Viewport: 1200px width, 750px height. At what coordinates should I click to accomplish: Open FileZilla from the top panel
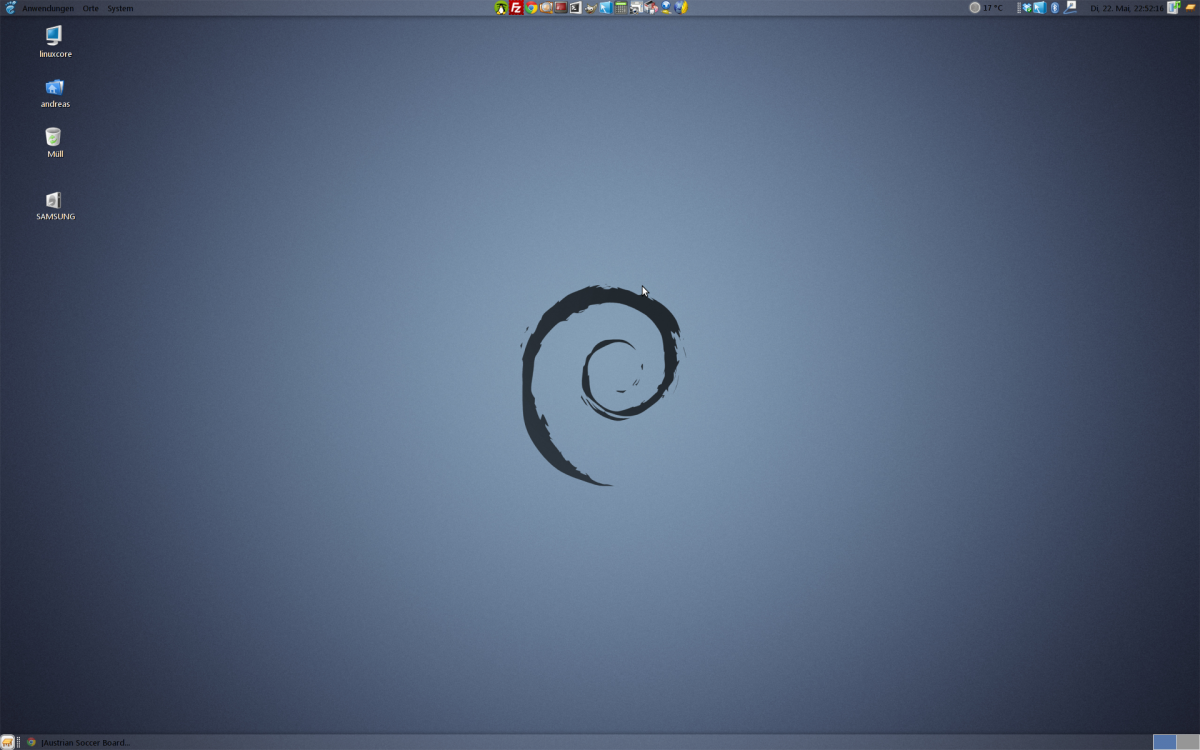pyautogui.click(x=516, y=8)
